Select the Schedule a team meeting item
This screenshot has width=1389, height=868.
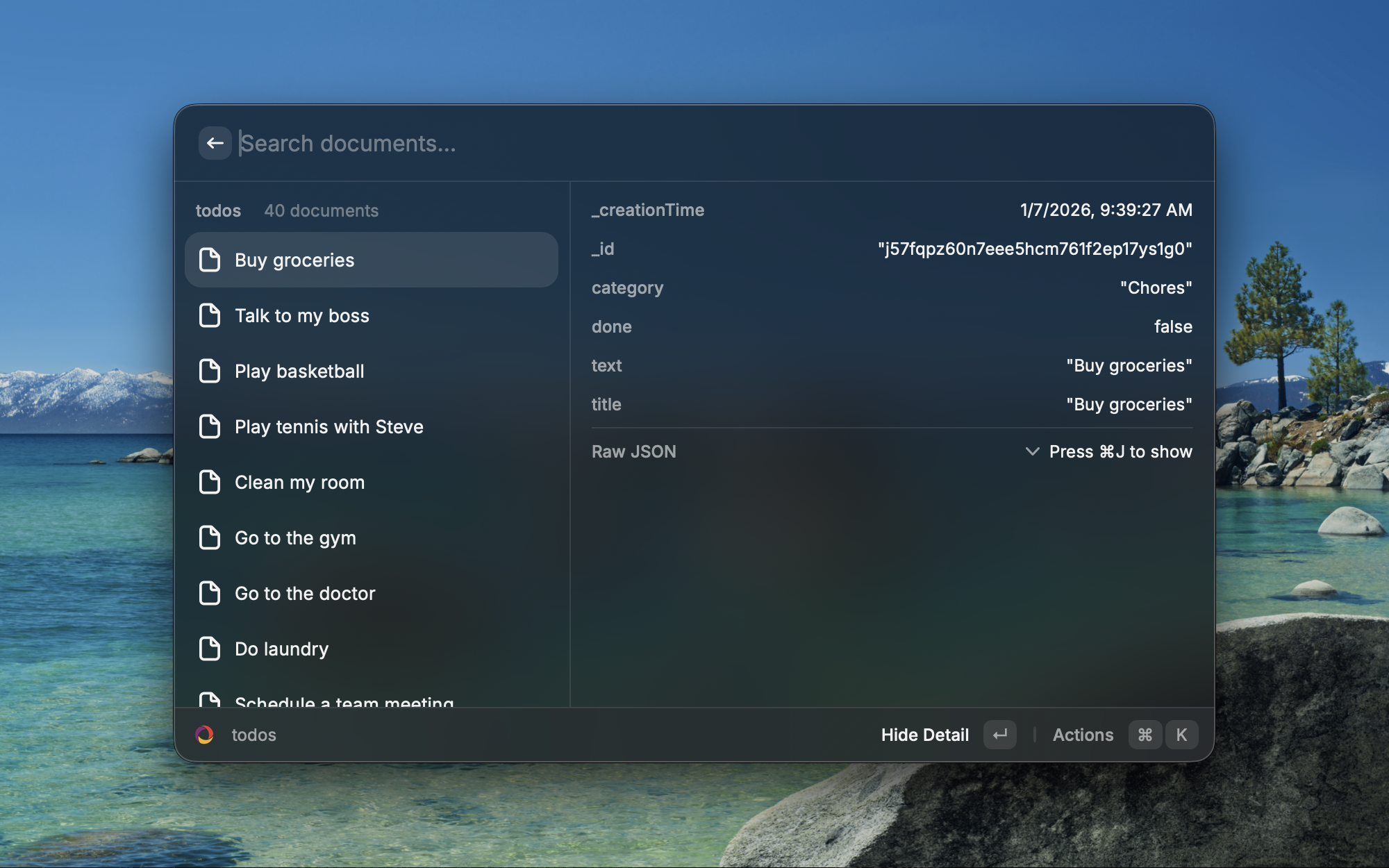coord(344,701)
